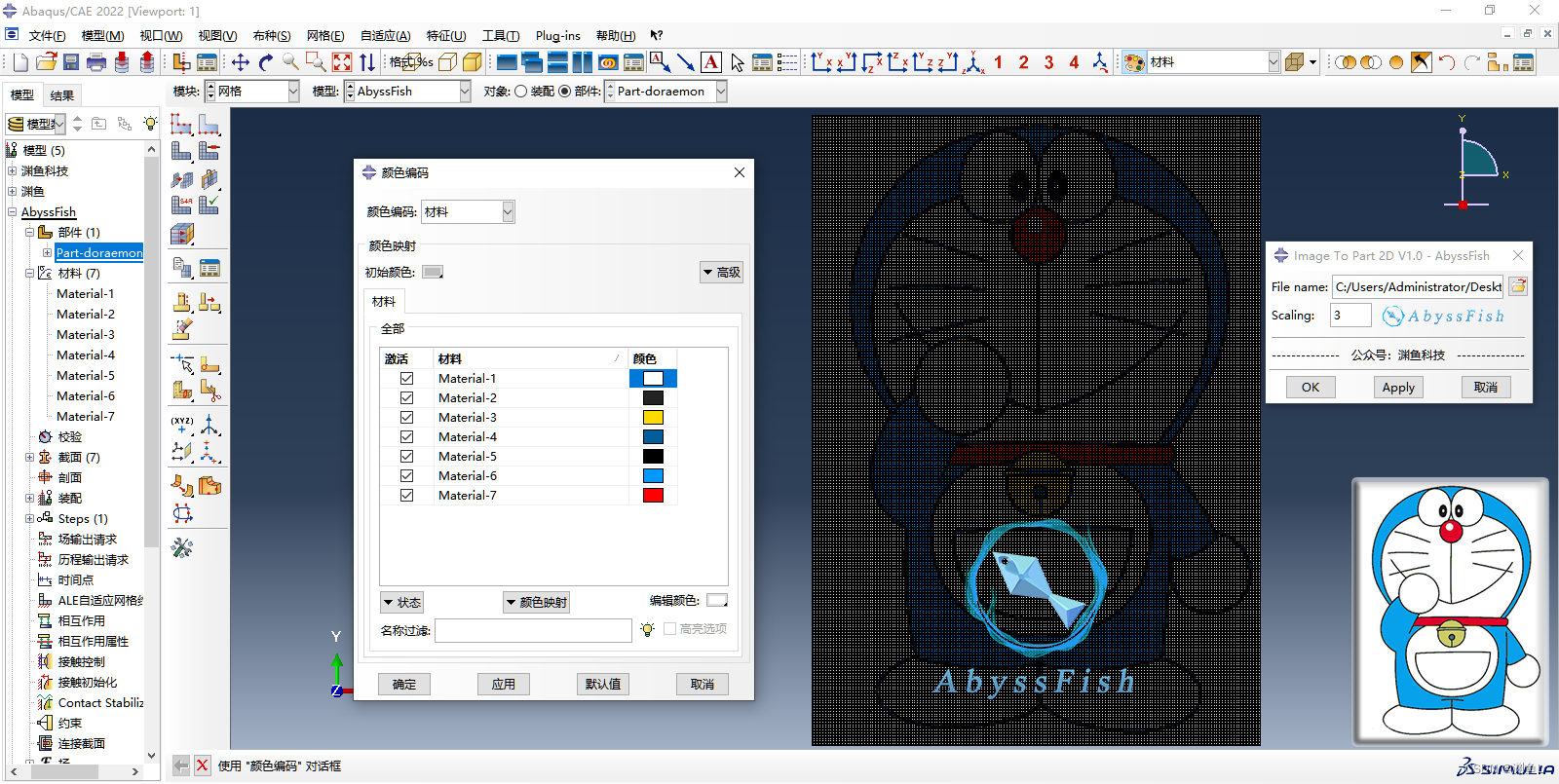Image resolution: width=1559 pixels, height=784 pixels.
Task: Select the Pan View cross-arrows tool
Action: [241, 62]
